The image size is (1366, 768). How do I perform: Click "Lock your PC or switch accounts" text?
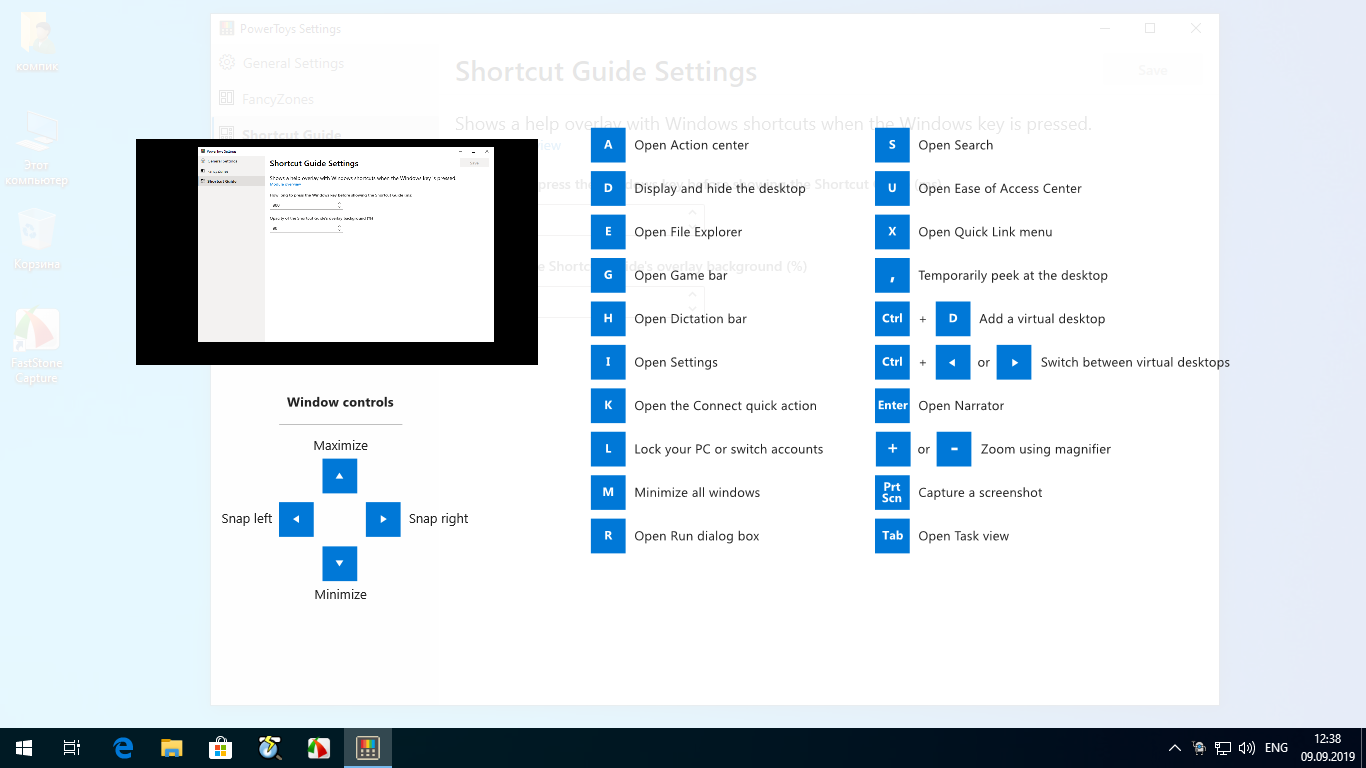click(x=728, y=449)
